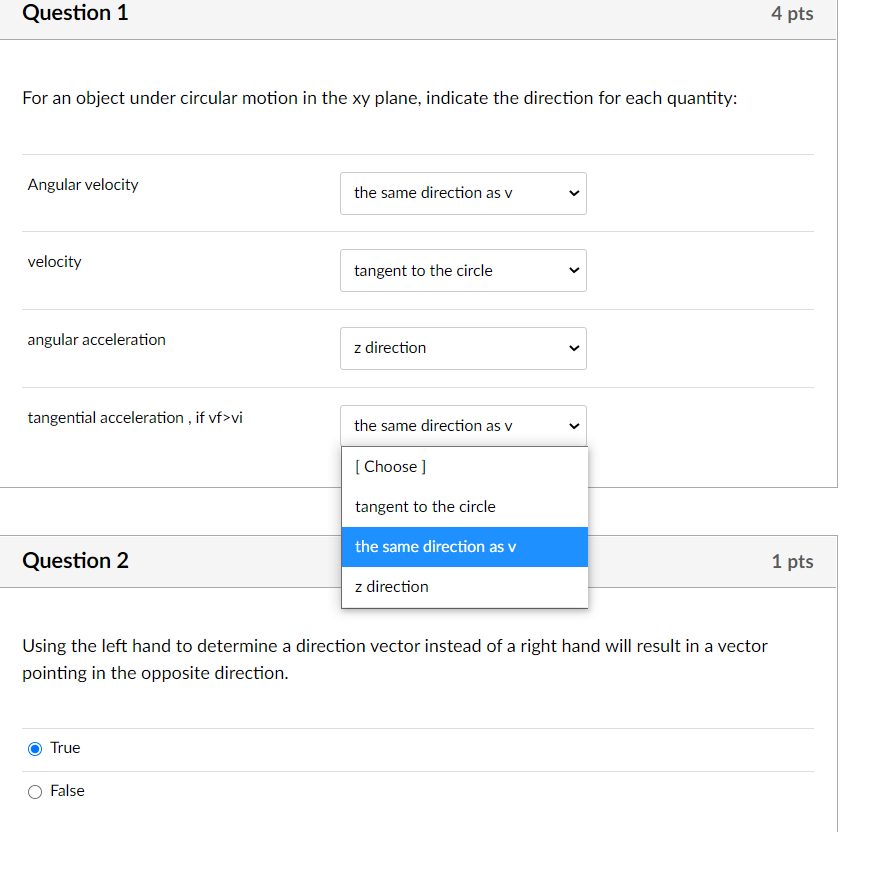Select the False radio button
The image size is (883, 870).
pos(34,790)
